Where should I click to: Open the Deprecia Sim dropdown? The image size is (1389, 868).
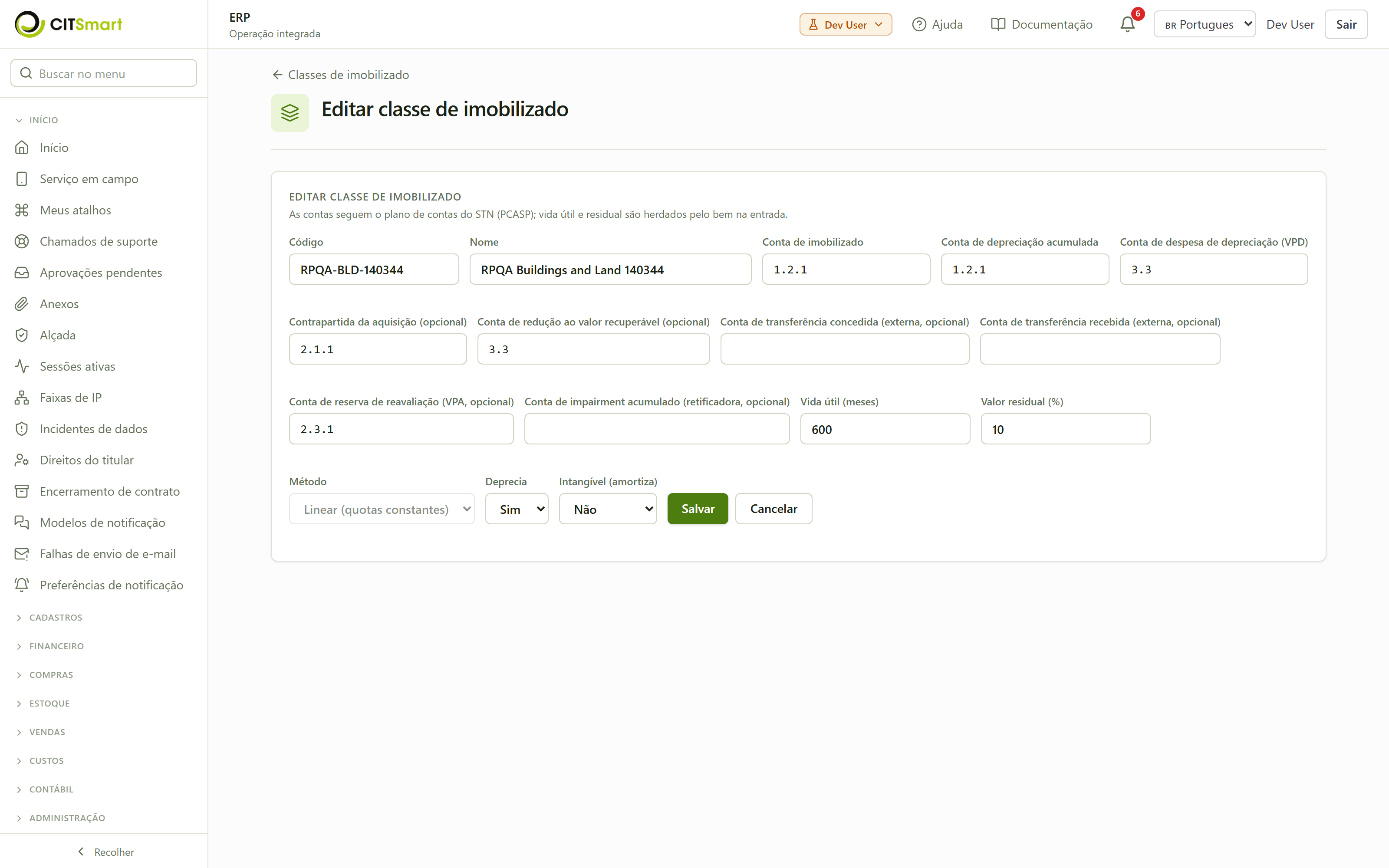(x=517, y=509)
